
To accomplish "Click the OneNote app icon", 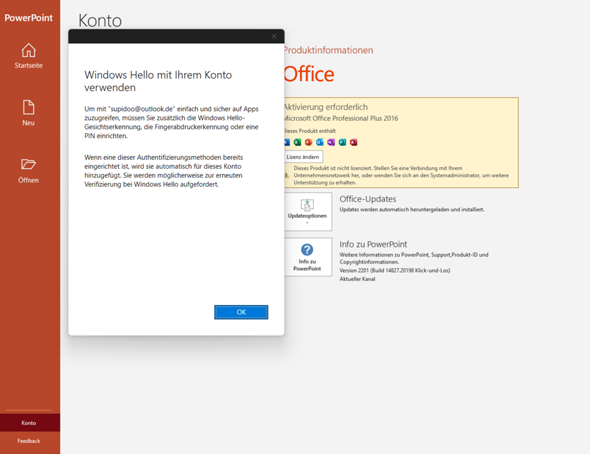I will tap(331, 142).
